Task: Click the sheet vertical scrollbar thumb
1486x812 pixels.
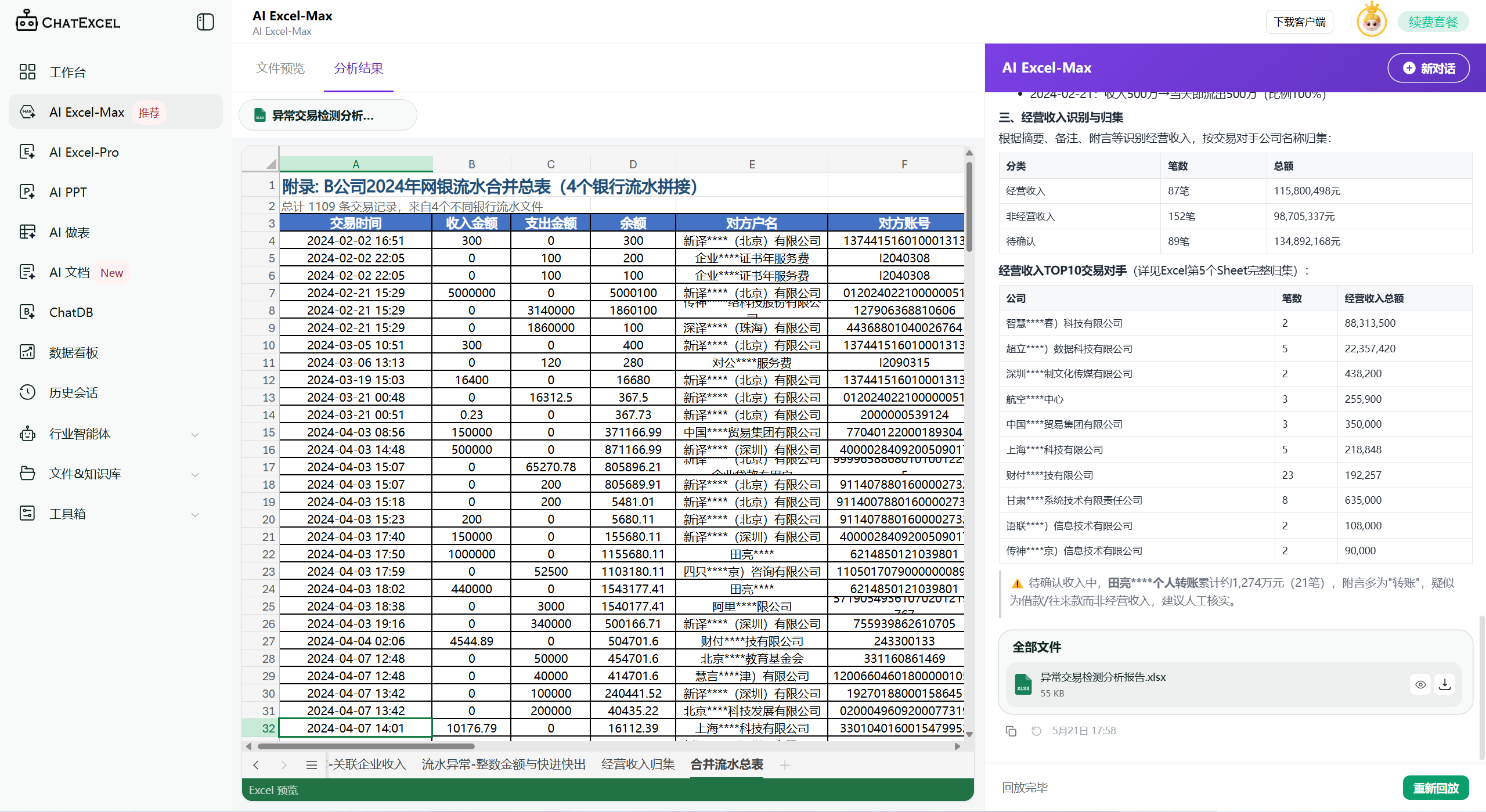Action: [x=969, y=207]
